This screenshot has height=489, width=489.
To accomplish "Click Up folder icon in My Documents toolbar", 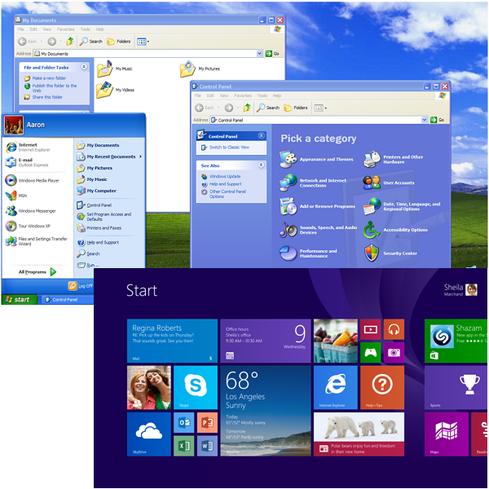I will [70, 41].
